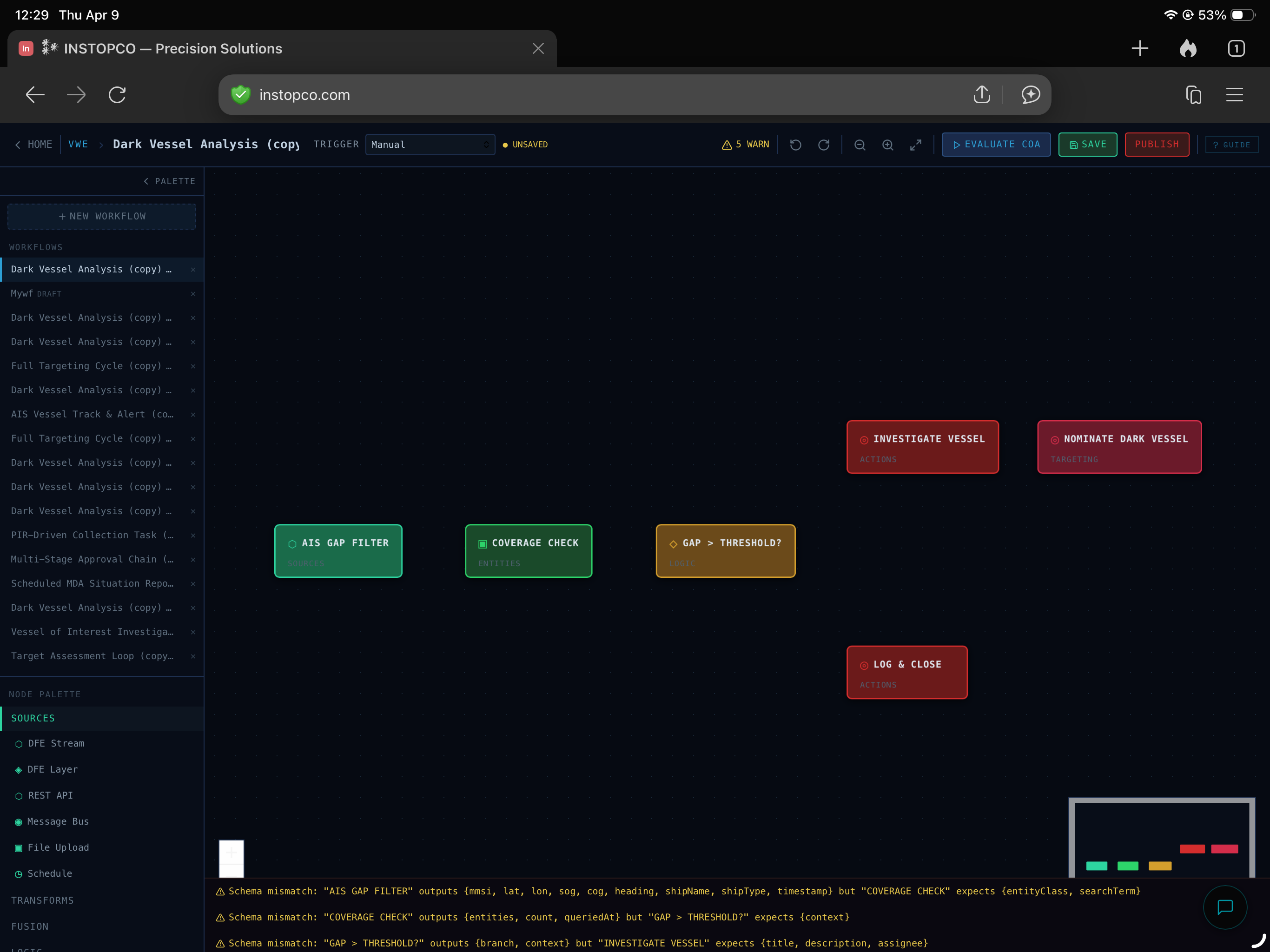The height and width of the screenshot is (952, 1270).
Task: Fit canvas to screen with expand arrows icon
Action: 916,145
